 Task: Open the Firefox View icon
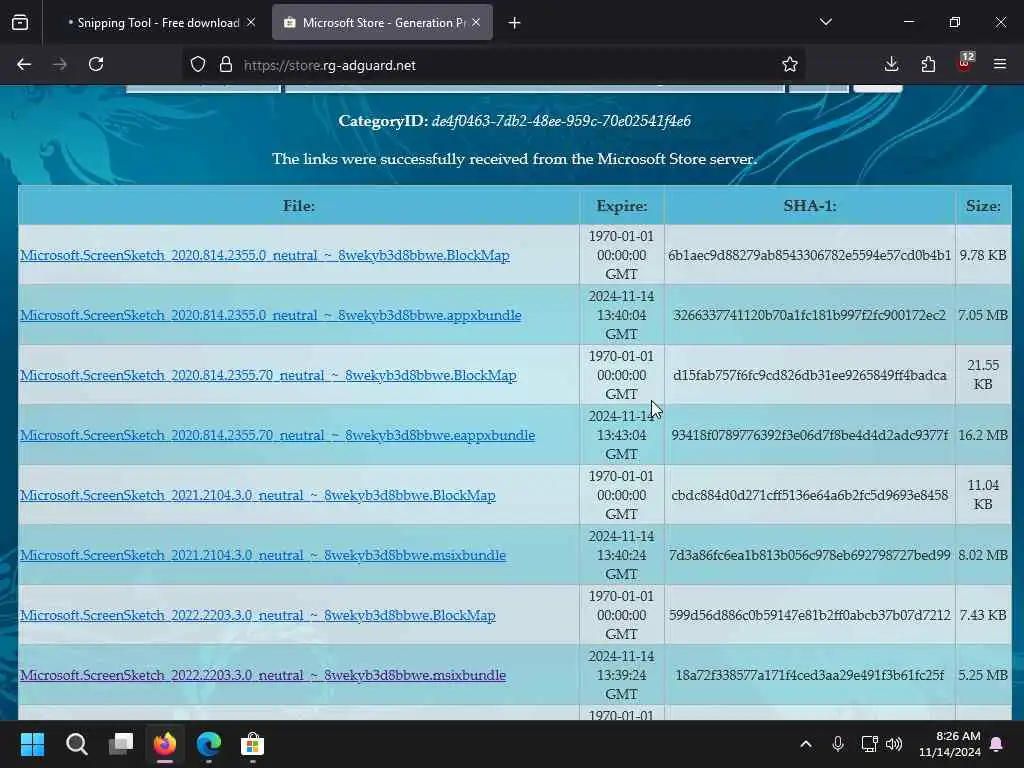click(20, 22)
